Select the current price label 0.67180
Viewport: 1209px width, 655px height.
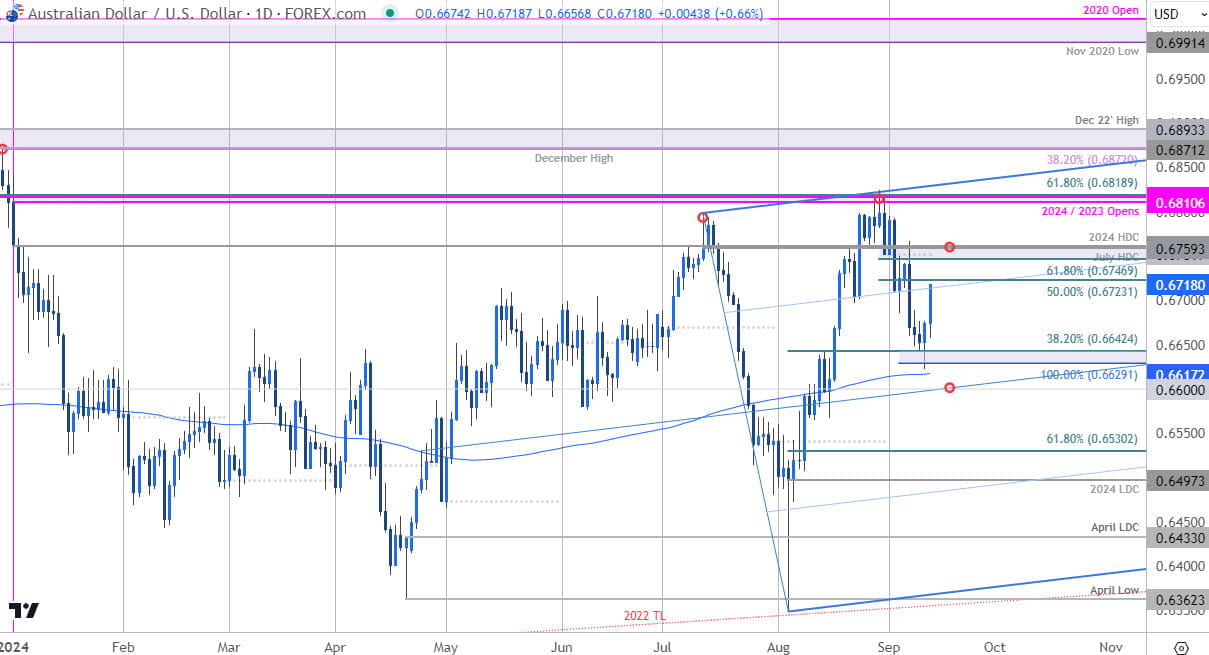(1177, 285)
